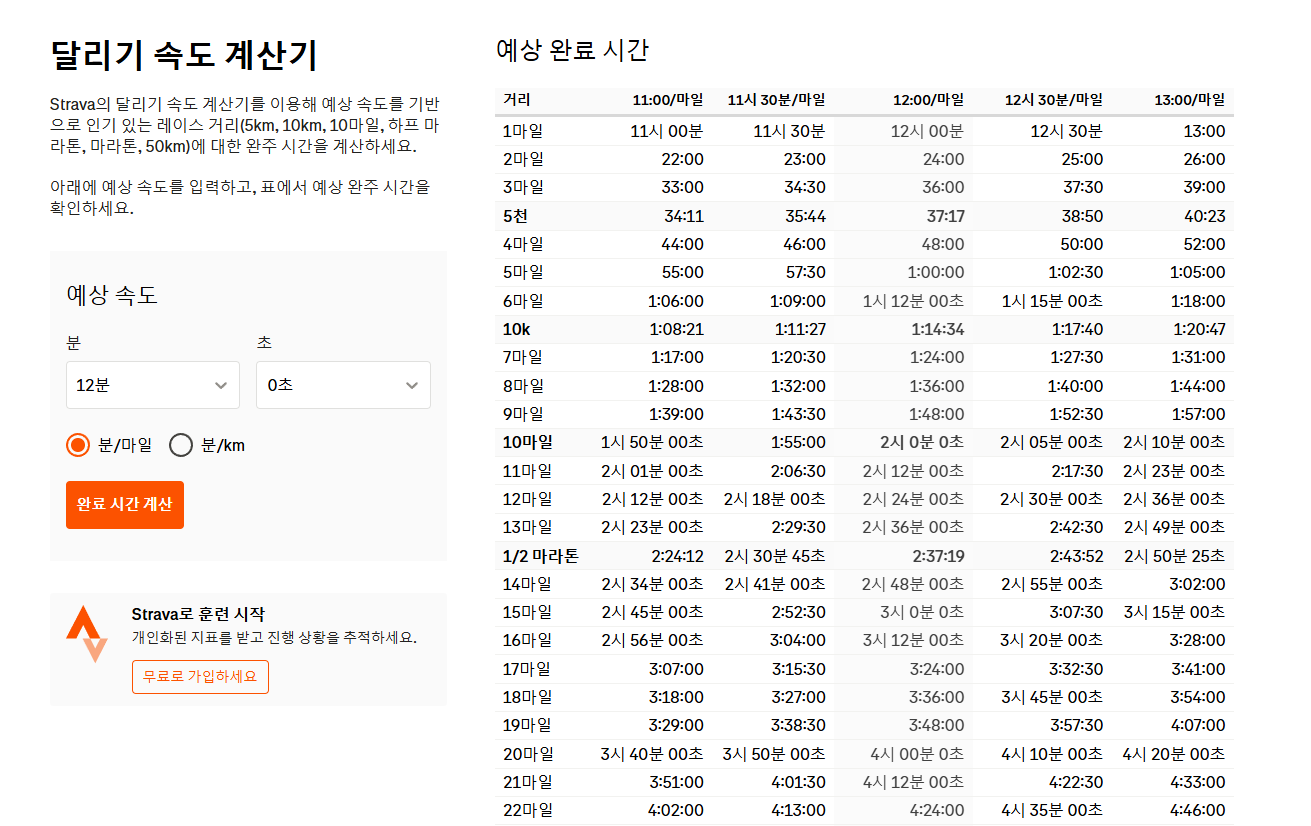The height and width of the screenshot is (826, 1311).
Task: Open the 분 minutes dropdown showing 12분
Action: [x=152, y=385]
